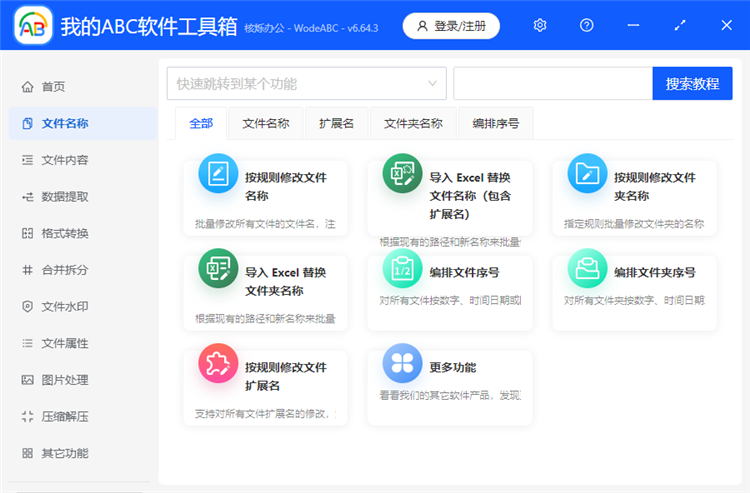This screenshot has width=750, height=493.
Task: Open 按规则修改文件夹名称 card title
Action: click(x=654, y=186)
